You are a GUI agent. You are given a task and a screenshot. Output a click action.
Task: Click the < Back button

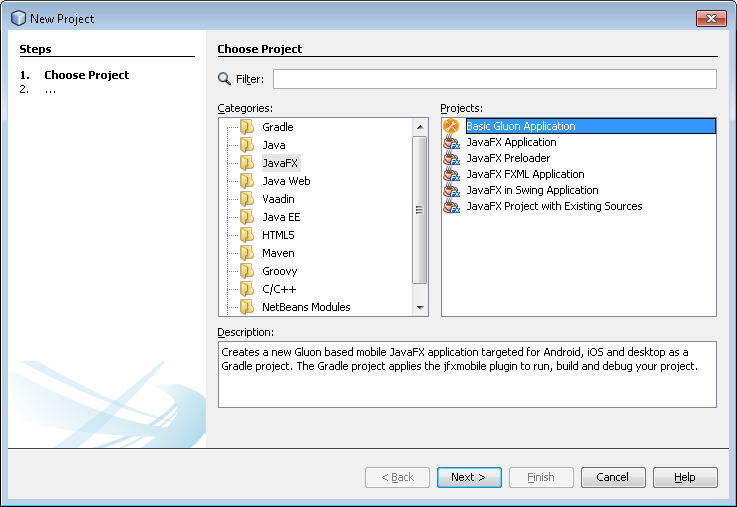[x=397, y=477]
